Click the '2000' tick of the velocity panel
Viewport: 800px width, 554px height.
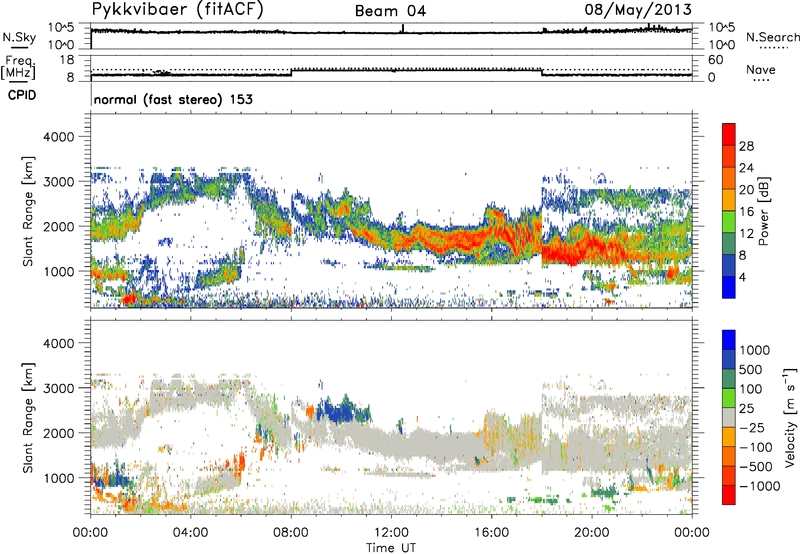(58, 433)
